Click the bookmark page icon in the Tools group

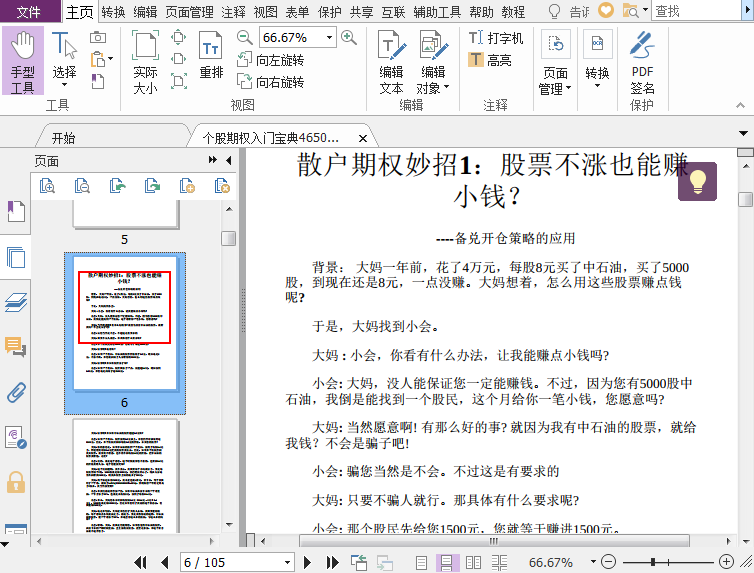(98, 81)
